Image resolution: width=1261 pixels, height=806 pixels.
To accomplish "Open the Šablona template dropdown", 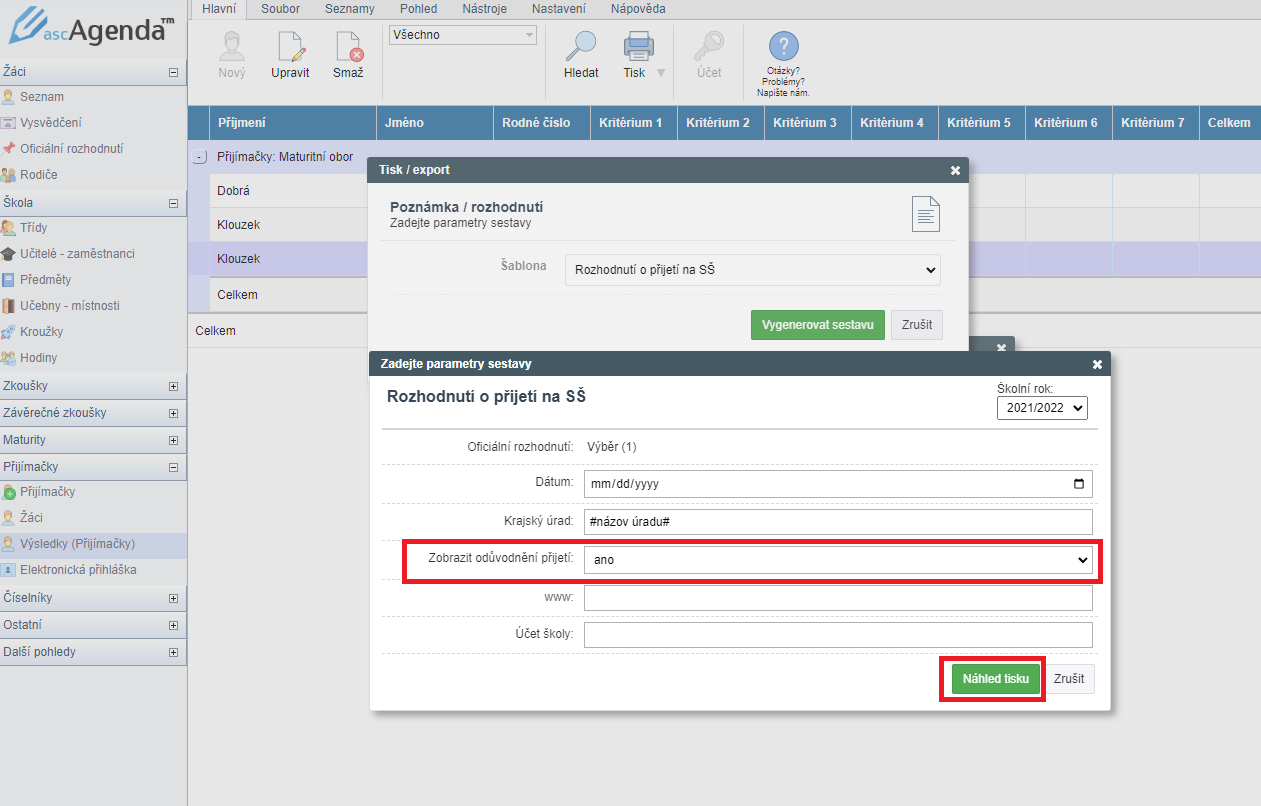I will tap(752, 270).
